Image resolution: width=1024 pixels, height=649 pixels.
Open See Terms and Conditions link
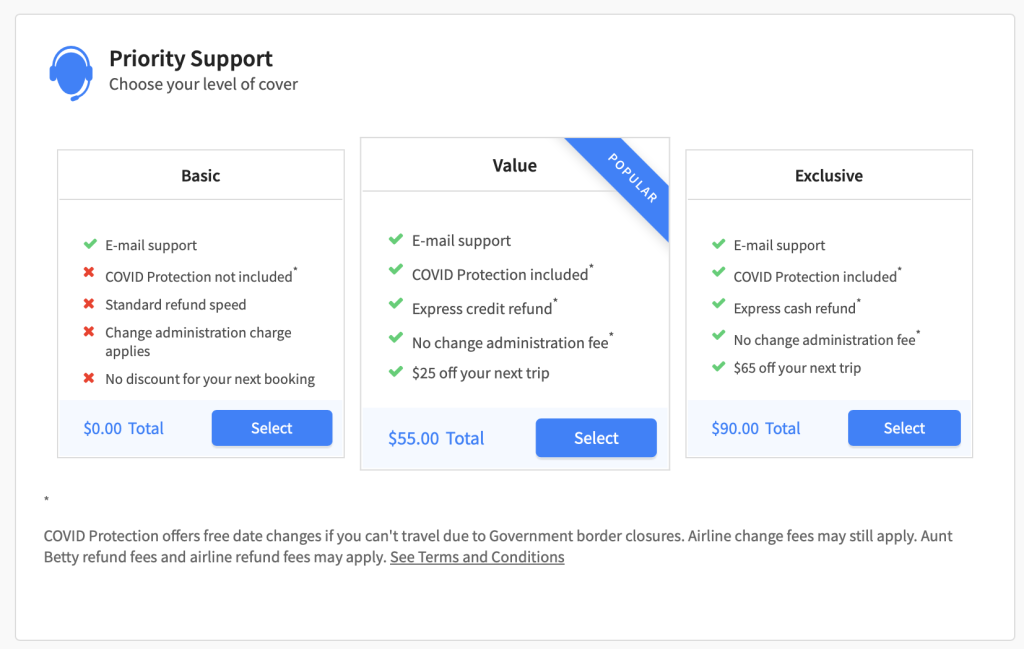477,557
